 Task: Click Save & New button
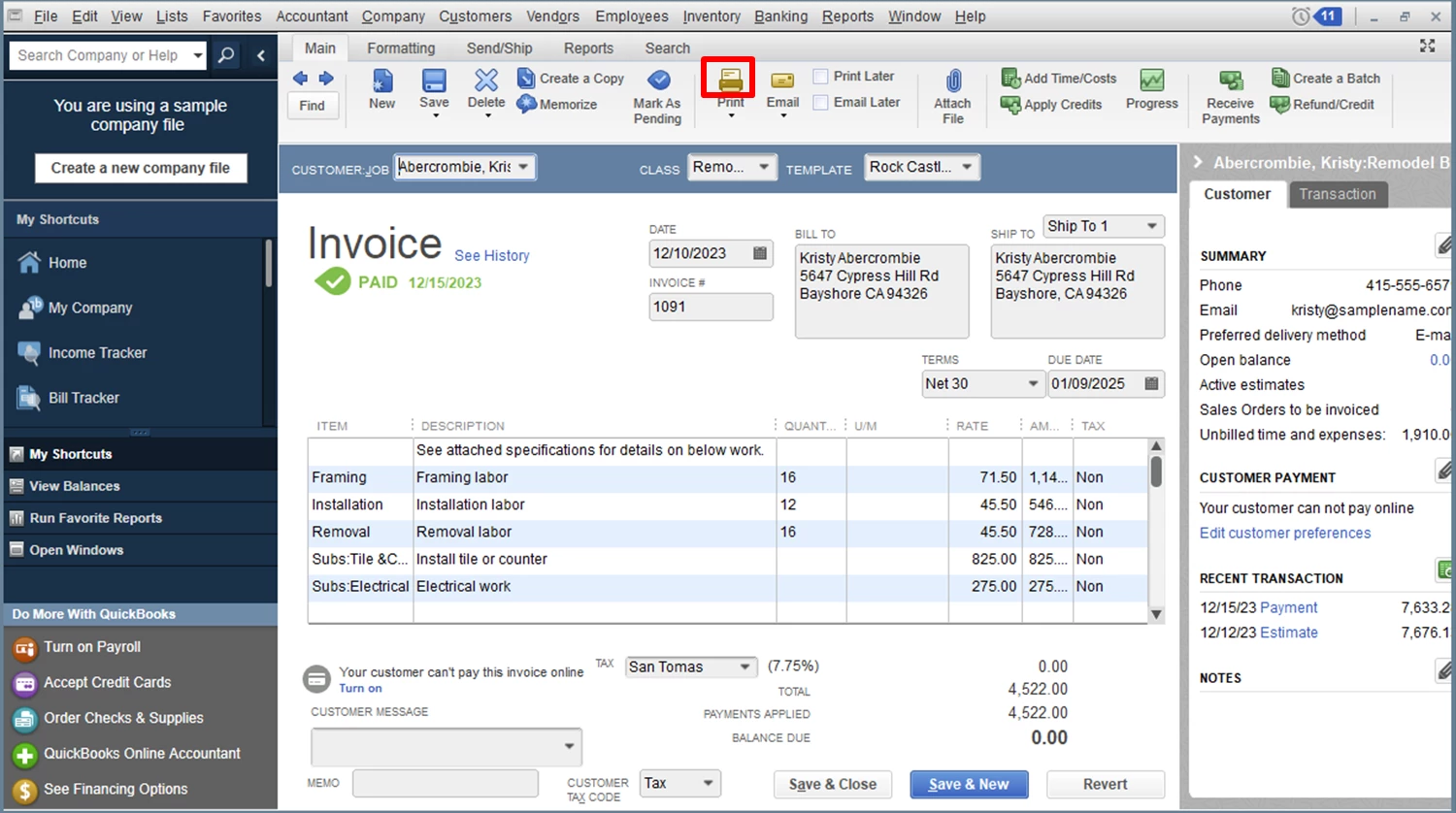pos(969,784)
